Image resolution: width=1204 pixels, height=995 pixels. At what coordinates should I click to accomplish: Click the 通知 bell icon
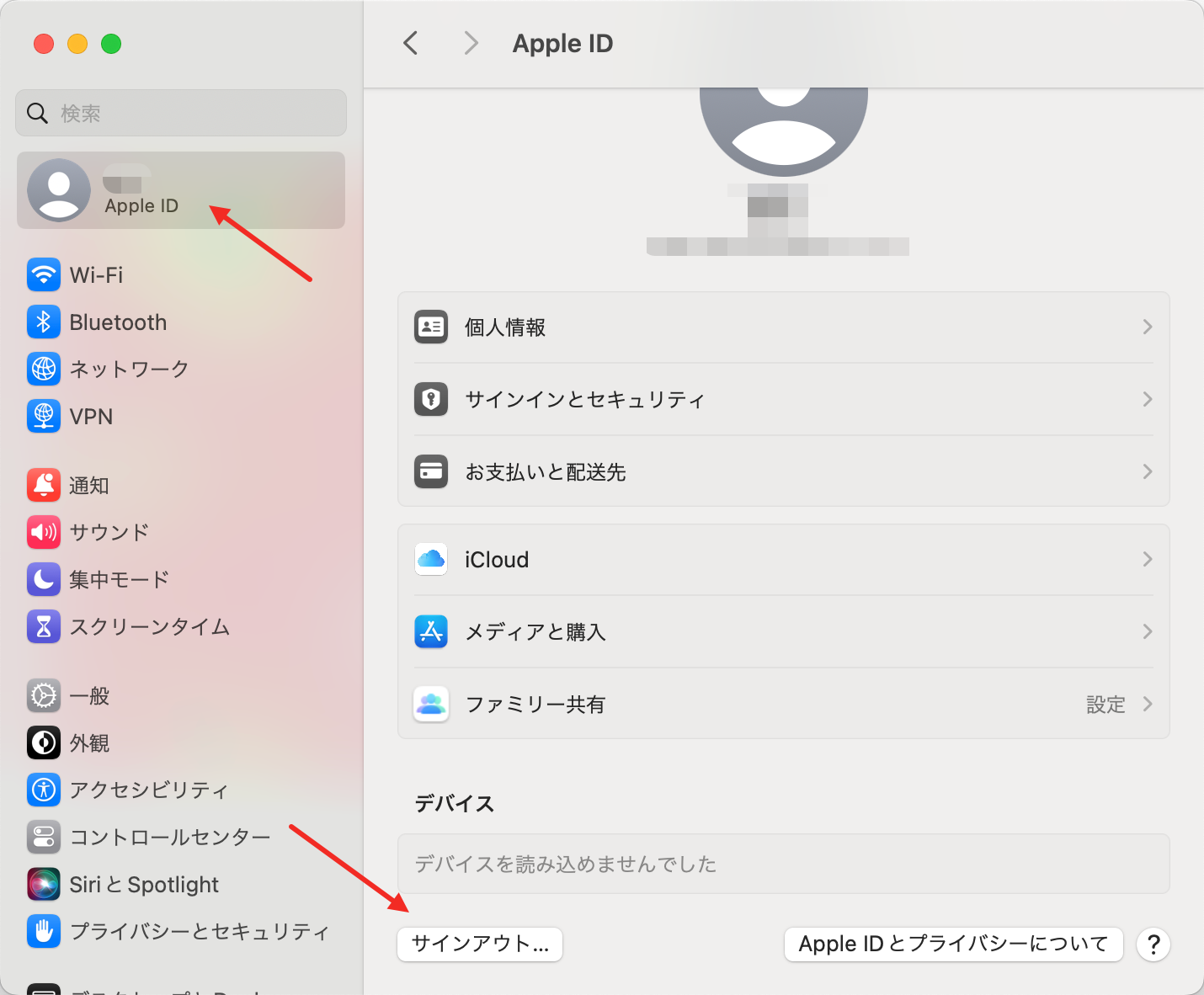click(x=44, y=485)
